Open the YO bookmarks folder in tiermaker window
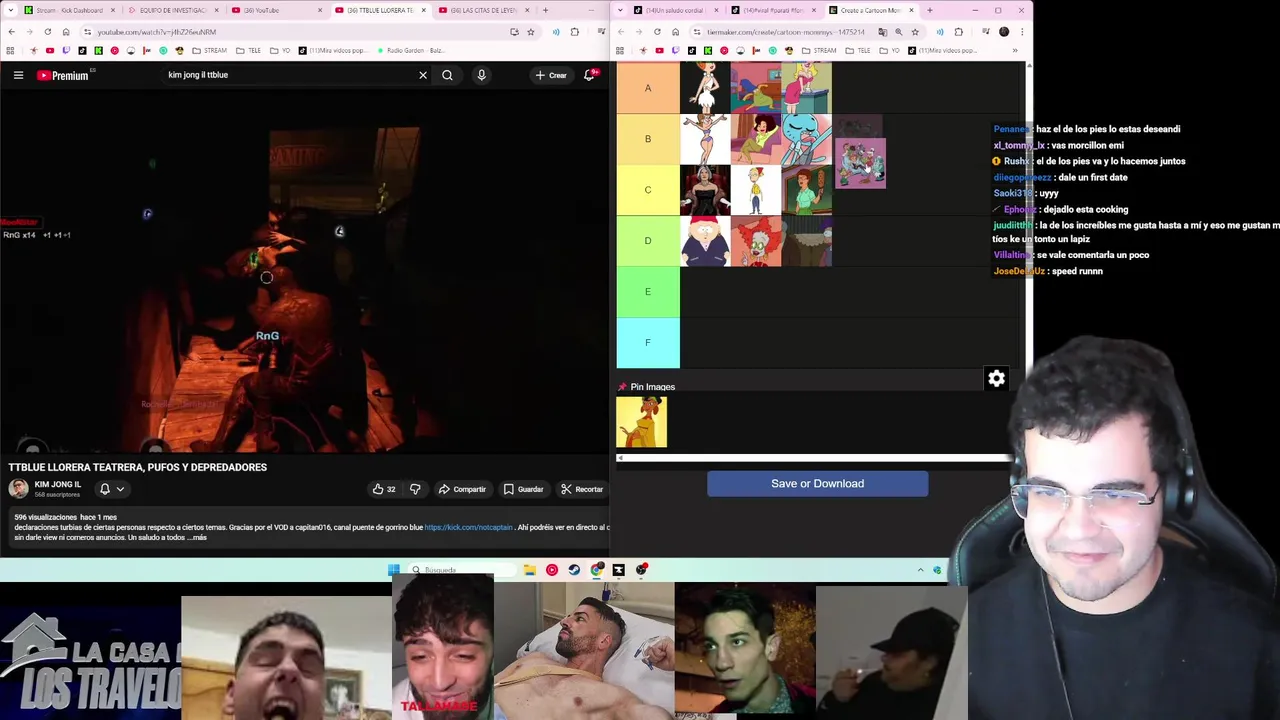This screenshot has height=720, width=1280. [891, 50]
